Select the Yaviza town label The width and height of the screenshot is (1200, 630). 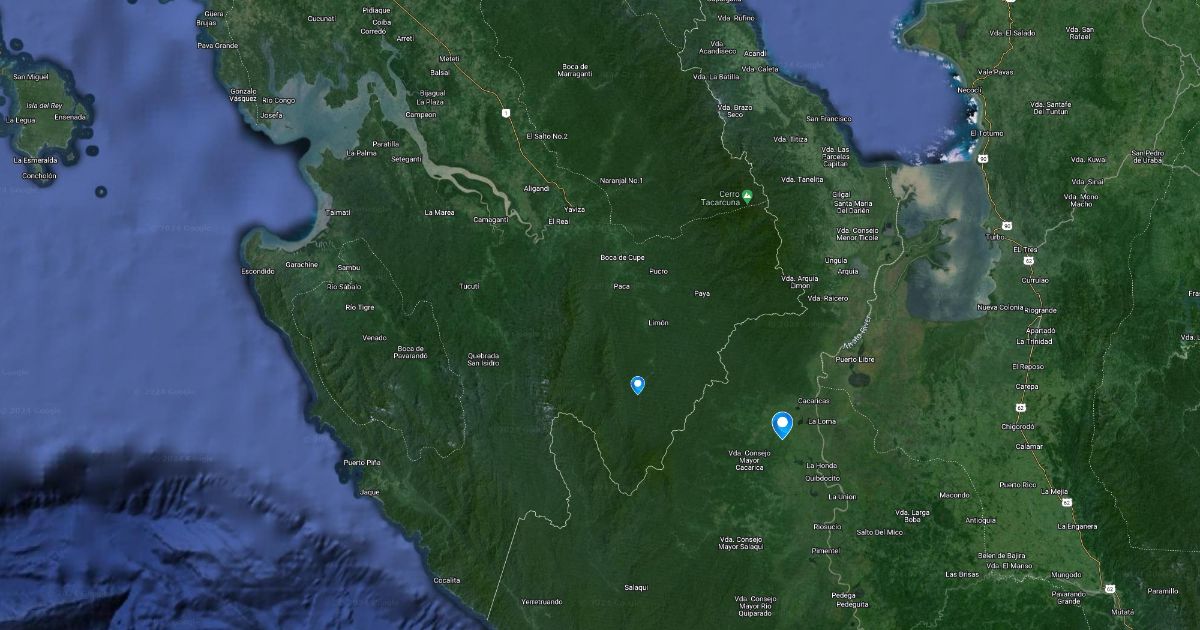click(574, 209)
